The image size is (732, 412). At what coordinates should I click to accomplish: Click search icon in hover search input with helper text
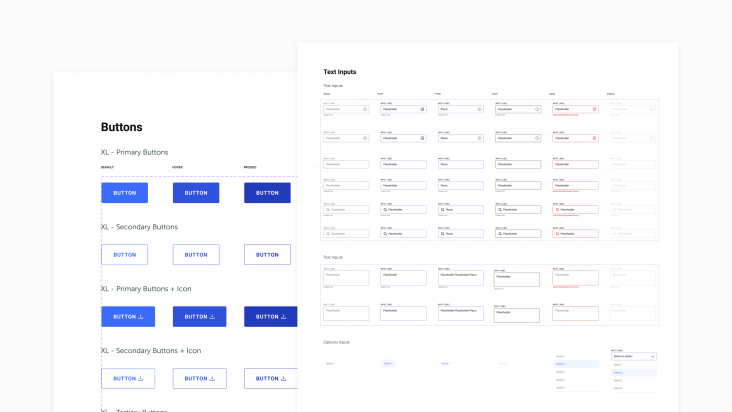point(385,209)
